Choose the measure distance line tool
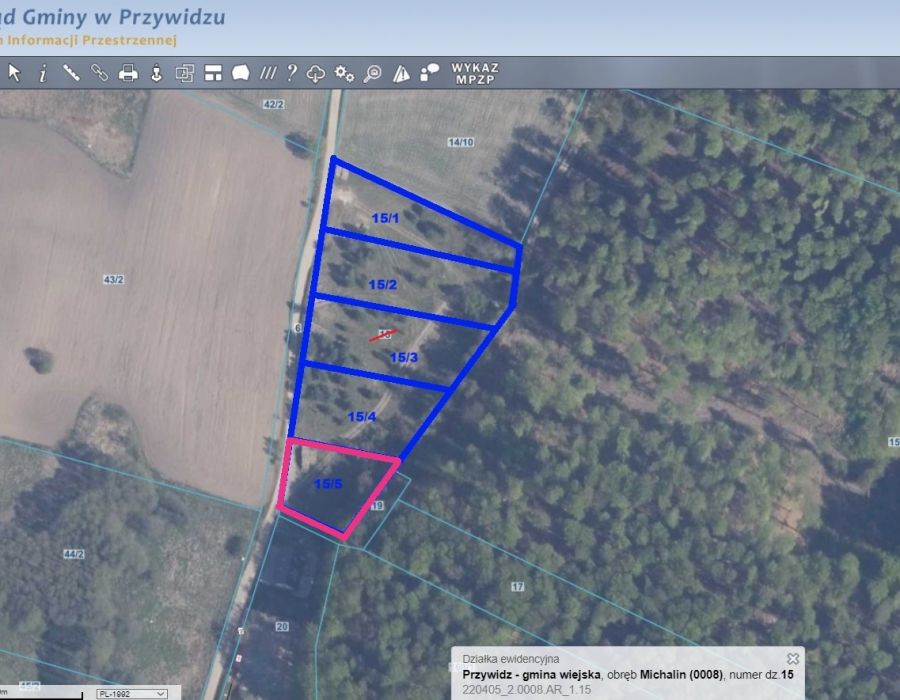This screenshot has height=700, width=900. [x=71, y=72]
